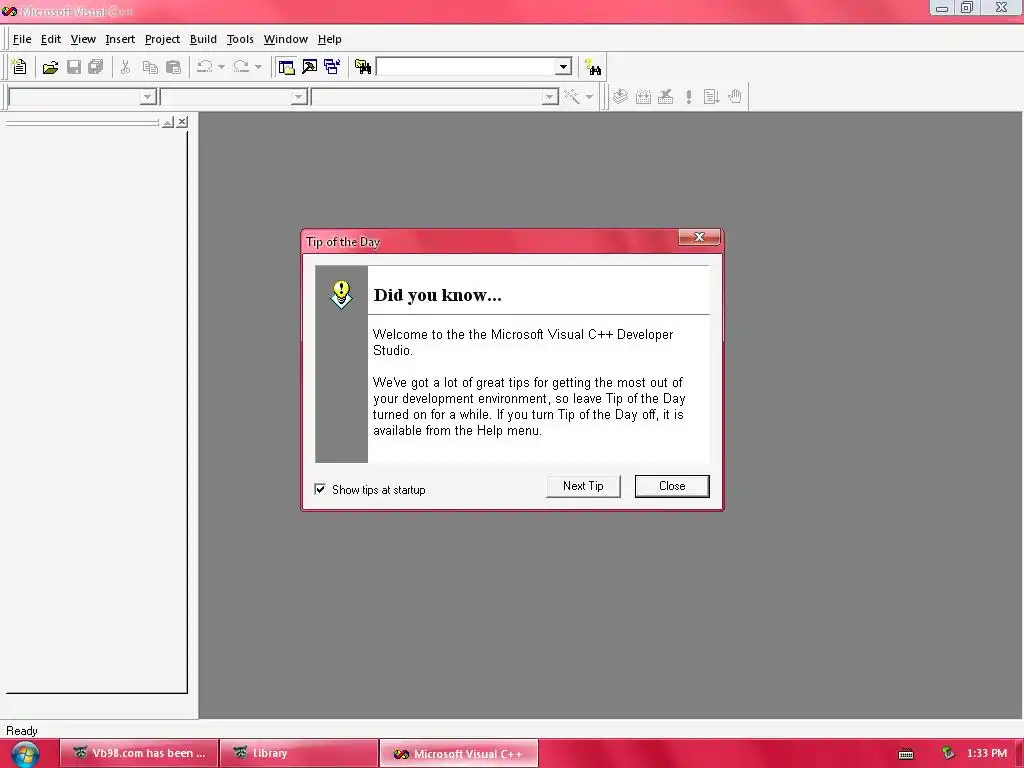Restore down the Visual C++ main window
This screenshot has height=768, width=1024.
[967, 8]
